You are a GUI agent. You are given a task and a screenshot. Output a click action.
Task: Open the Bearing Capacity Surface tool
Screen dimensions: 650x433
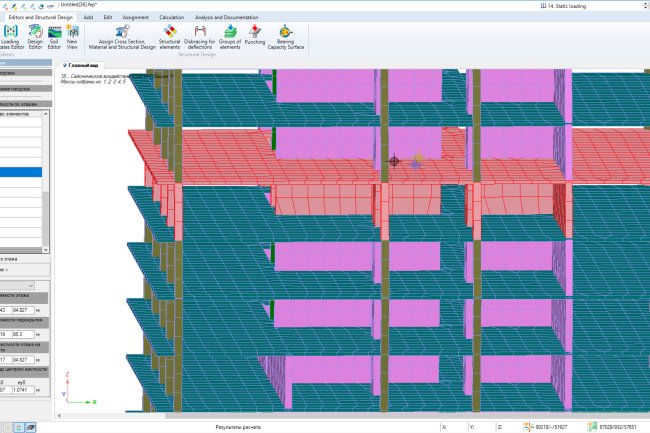(x=286, y=37)
